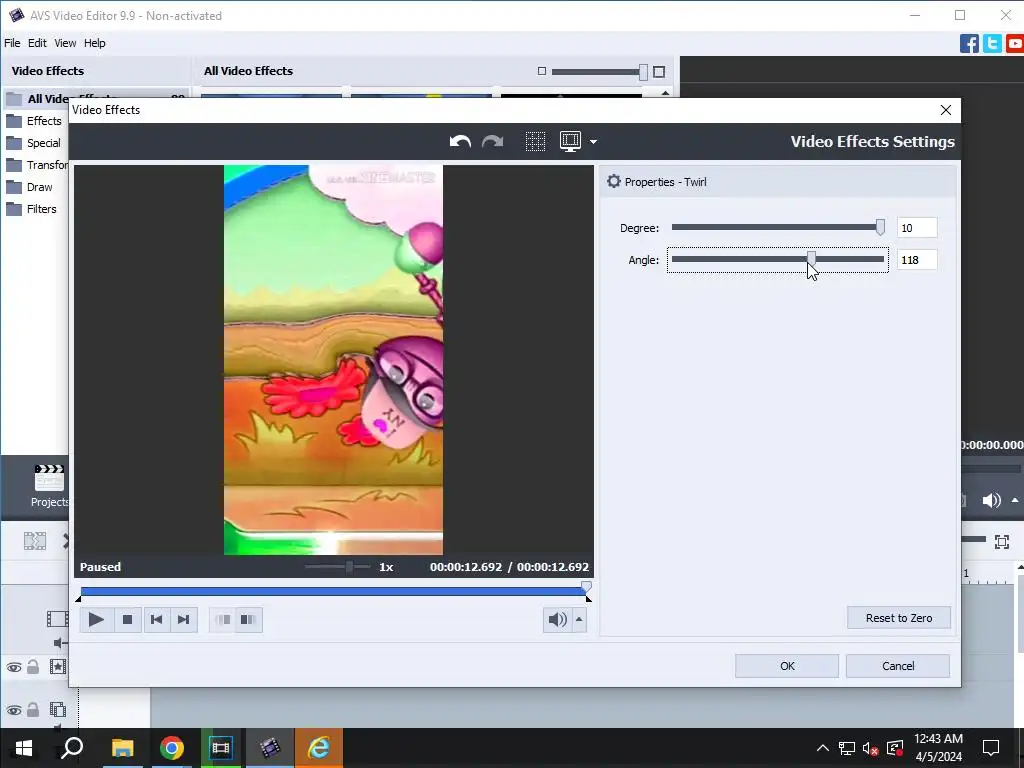Open Internet Explorer from taskbar
Viewport: 1024px width, 768px height.
pyautogui.click(x=319, y=748)
